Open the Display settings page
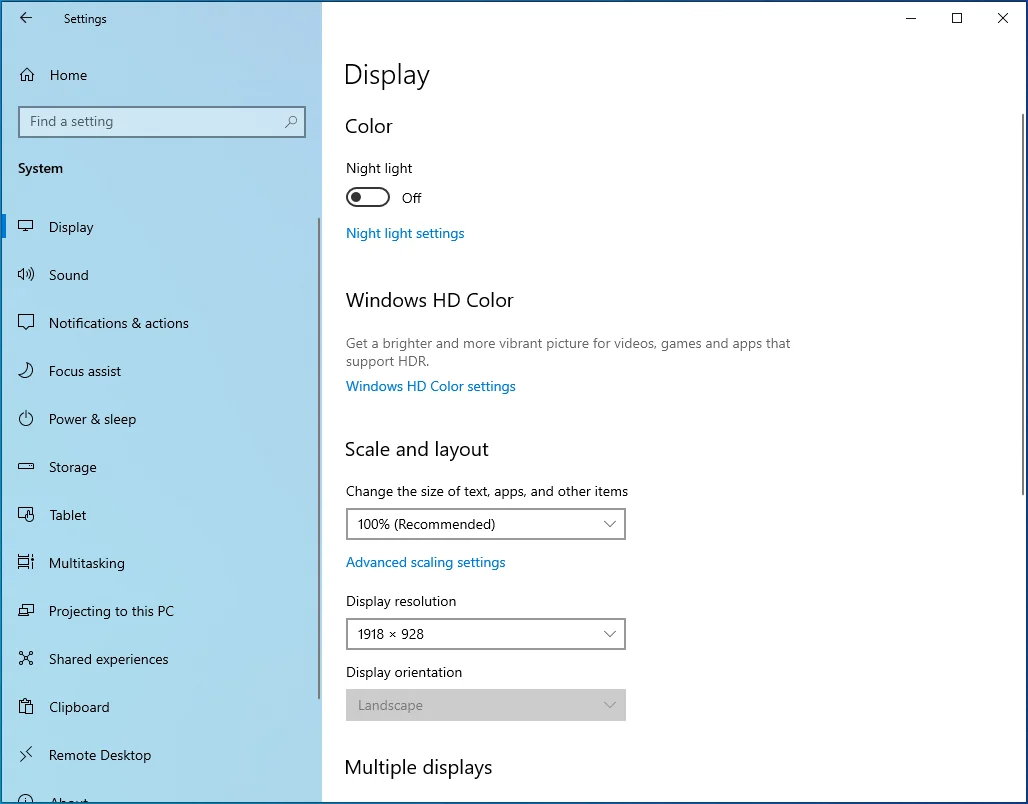 (x=160, y=227)
